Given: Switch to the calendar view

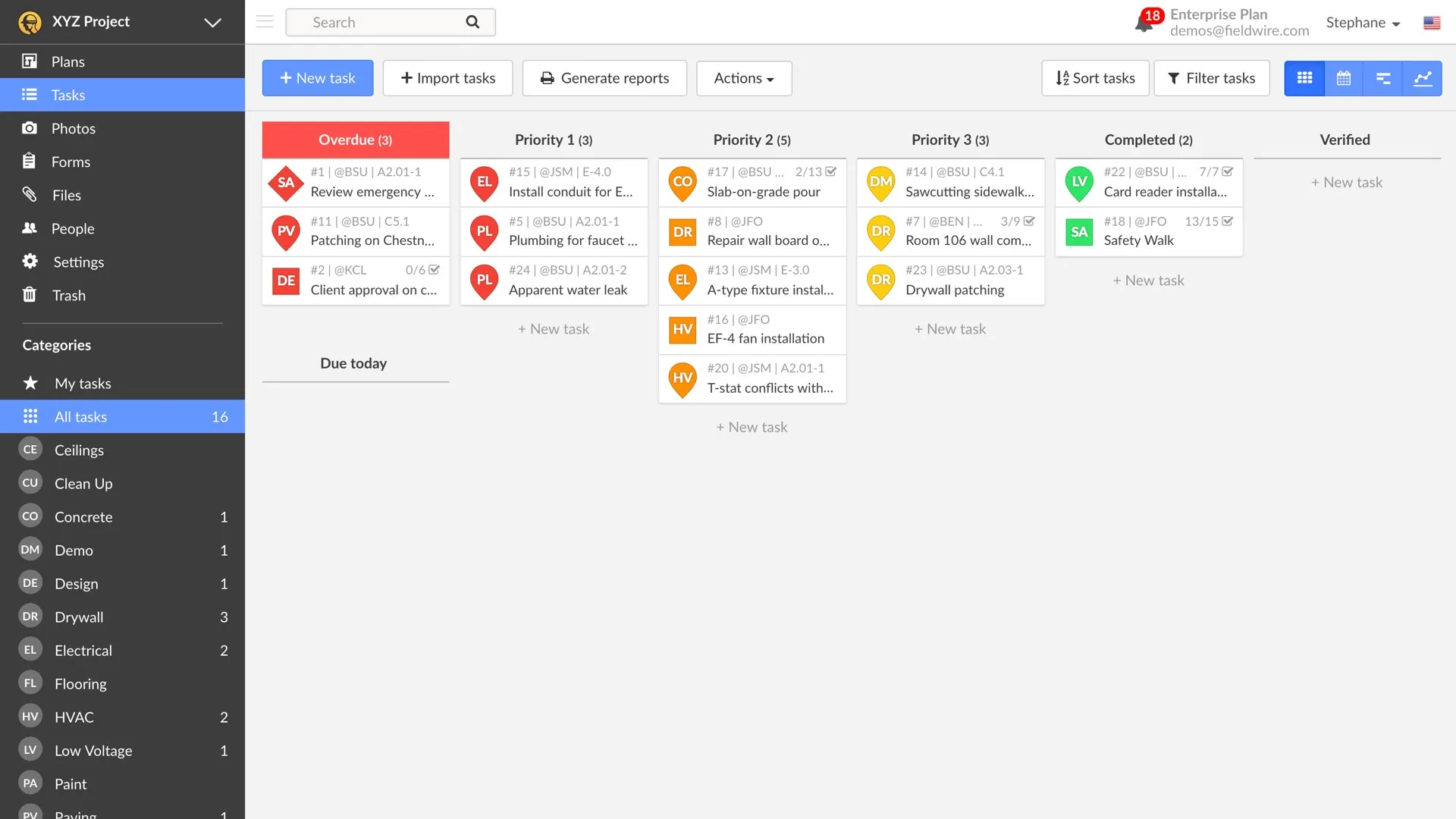Looking at the screenshot, I should (x=1344, y=78).
